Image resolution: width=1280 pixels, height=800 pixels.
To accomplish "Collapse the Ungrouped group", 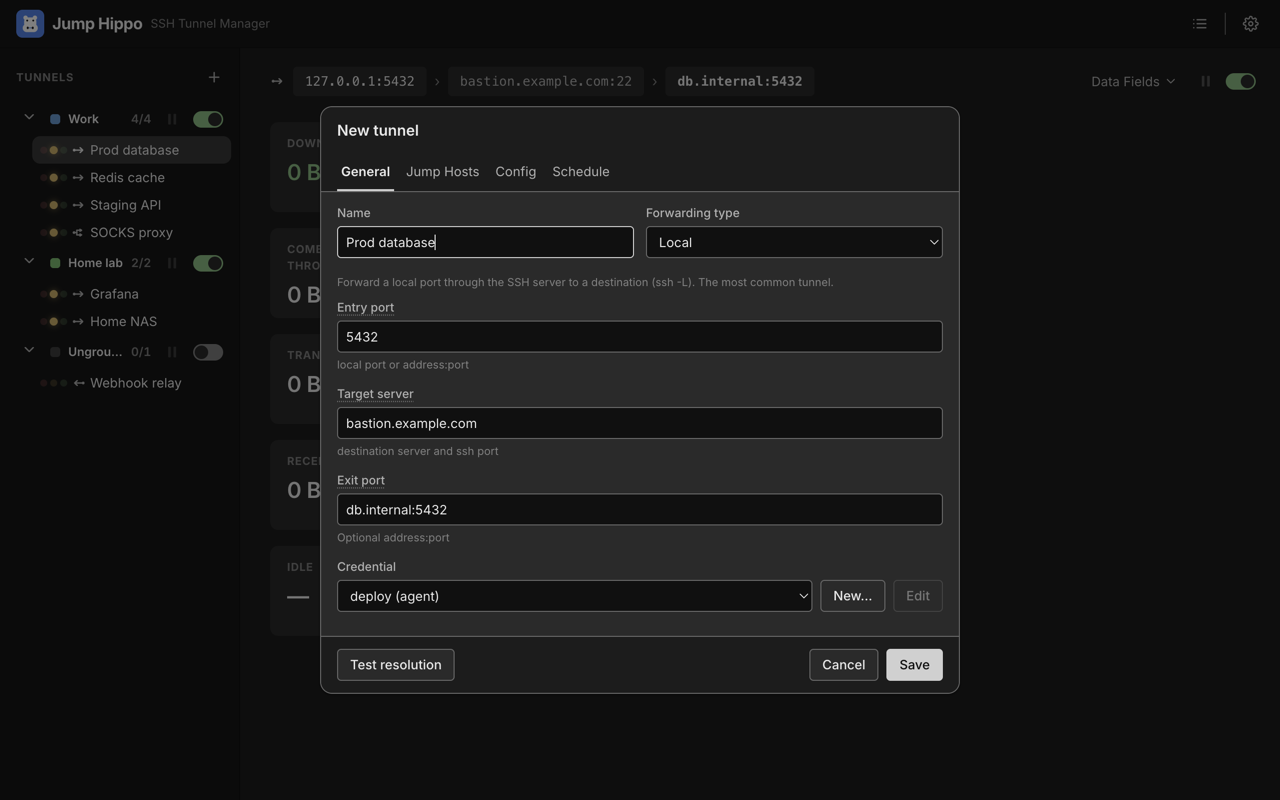I will click(29, 351).
